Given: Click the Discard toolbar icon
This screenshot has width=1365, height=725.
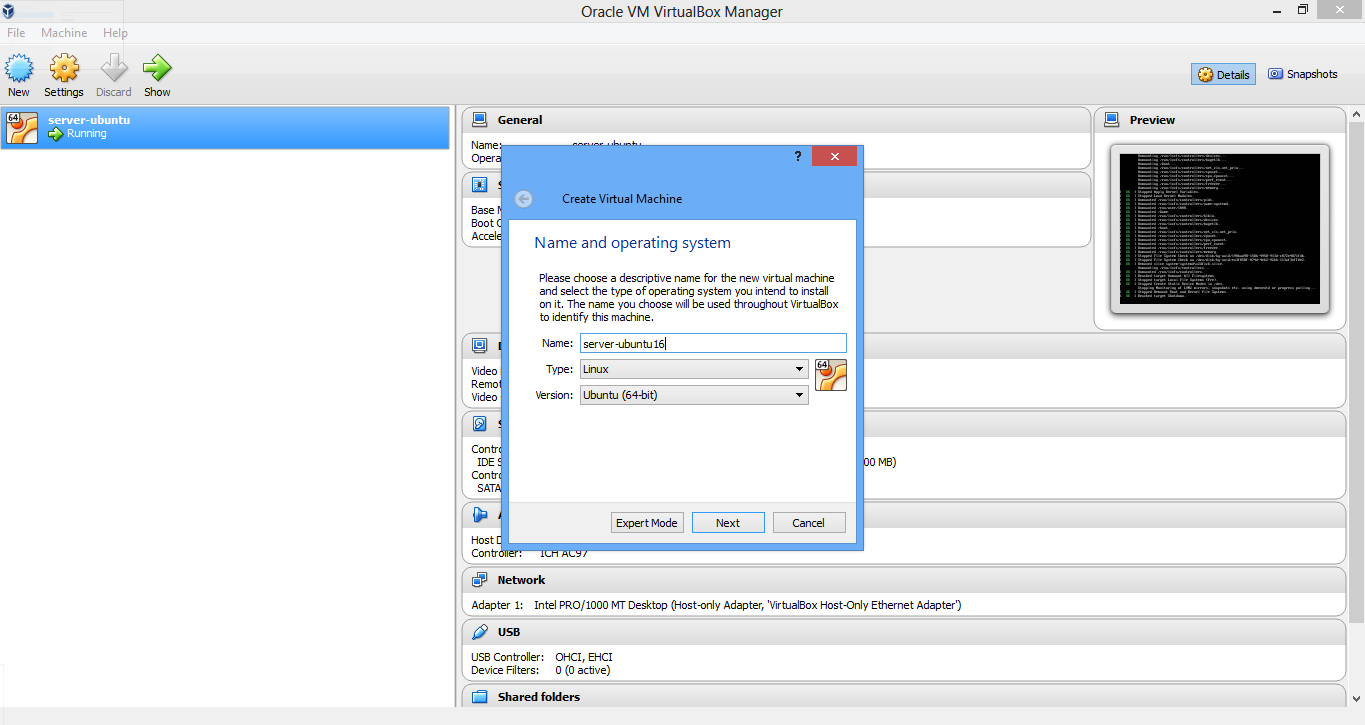Looking at the screenshot, I should coord(114,68).
